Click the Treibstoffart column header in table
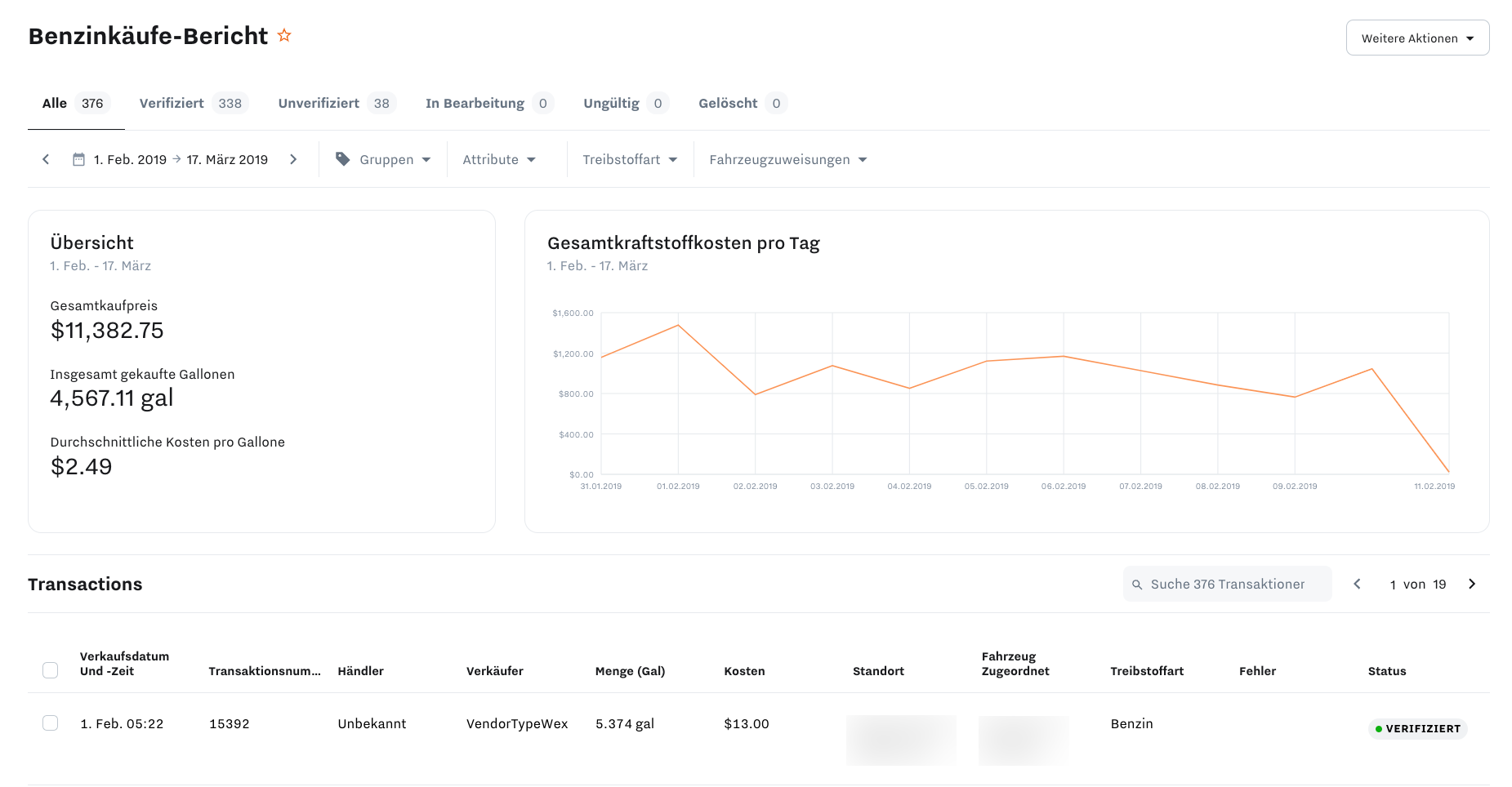The width and height of the screenshot is (1512, 787). pyautogui.click(x=1147, y=671)
